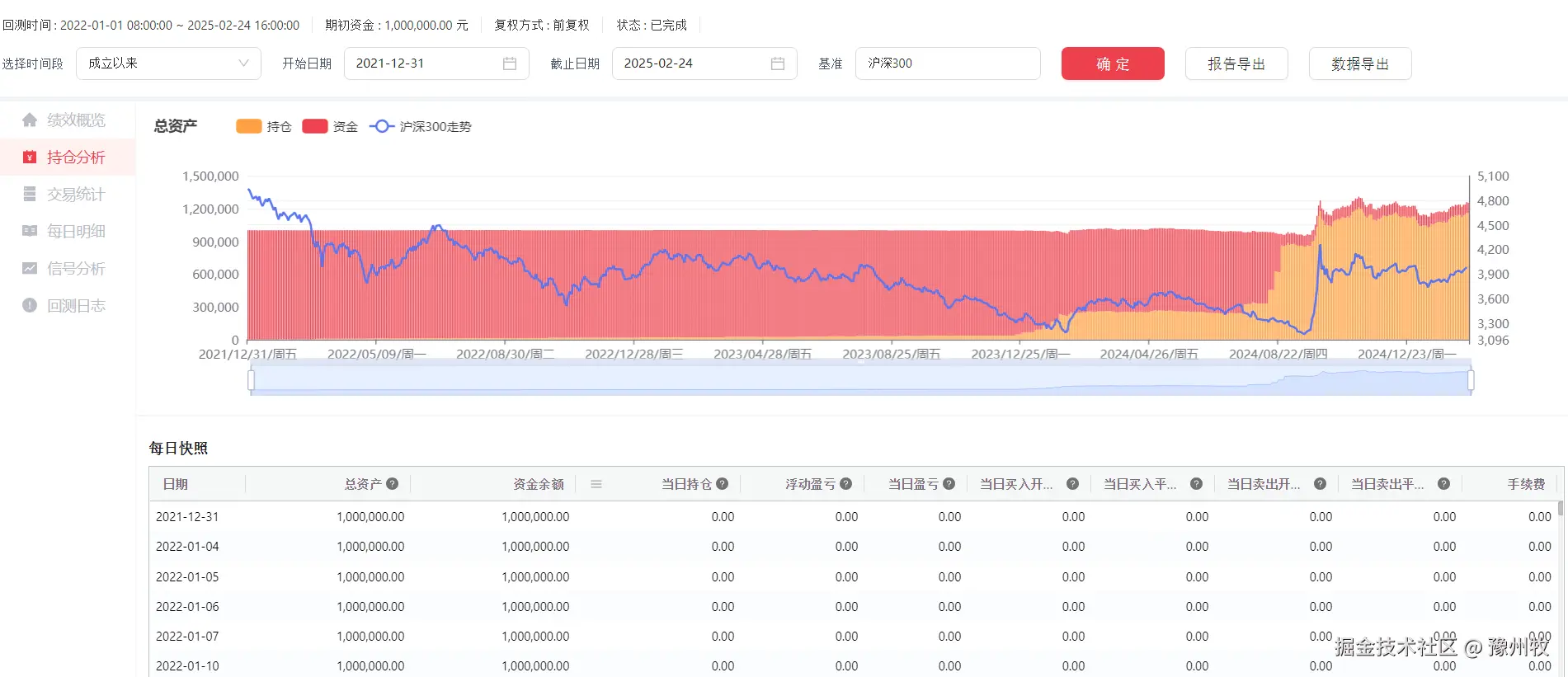Screen dimensions: 1568x677
Task: Sort by 日期 column header
Action: (x=175, y=484)
